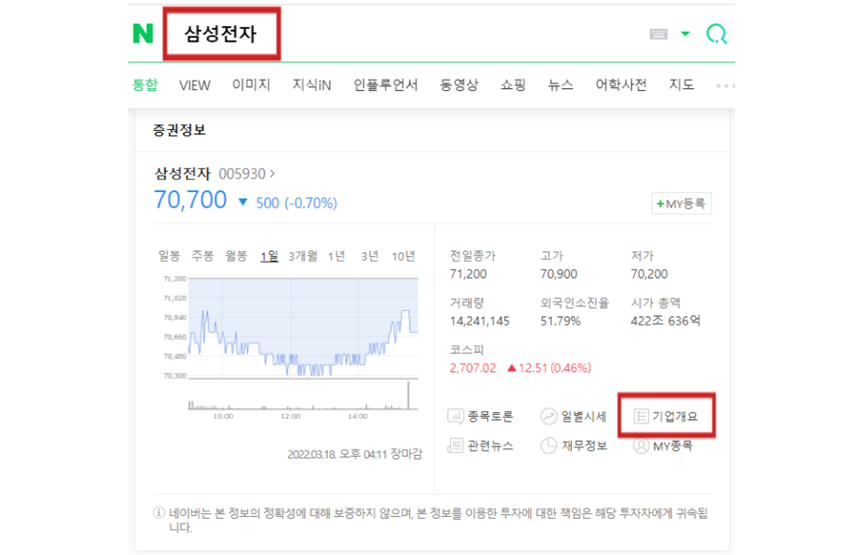Click the search field containing 삼성전자
This screenshot has height=555, width=867.
(221, 34)
